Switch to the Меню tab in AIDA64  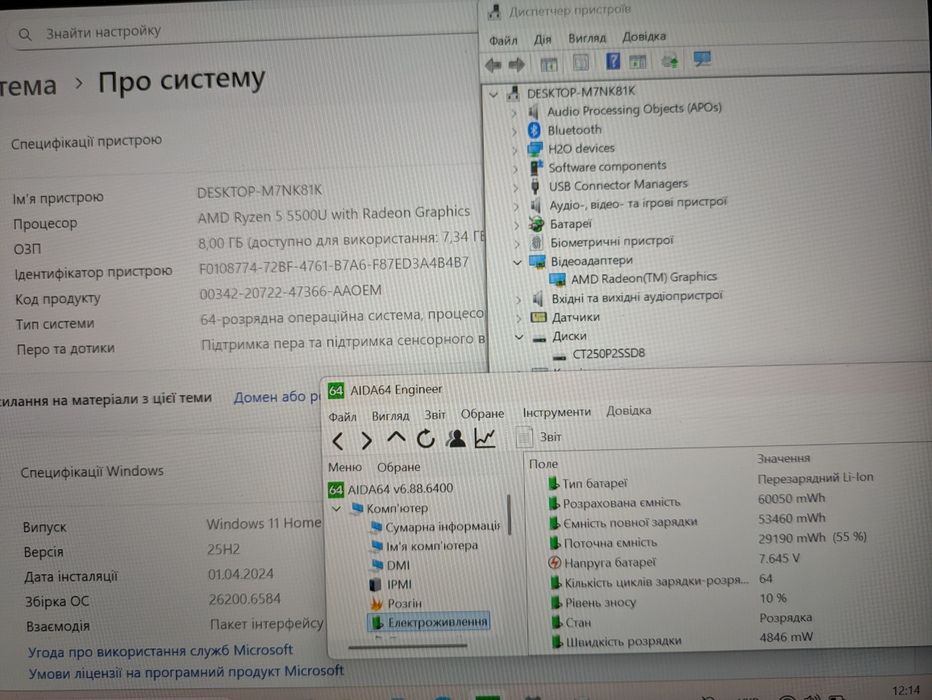click(x=345, y=468)
